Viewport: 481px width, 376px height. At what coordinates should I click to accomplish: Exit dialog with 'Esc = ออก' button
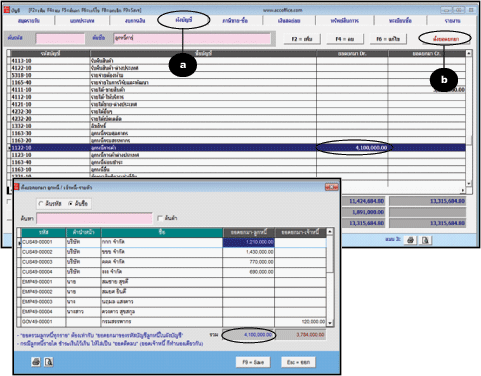298,362
